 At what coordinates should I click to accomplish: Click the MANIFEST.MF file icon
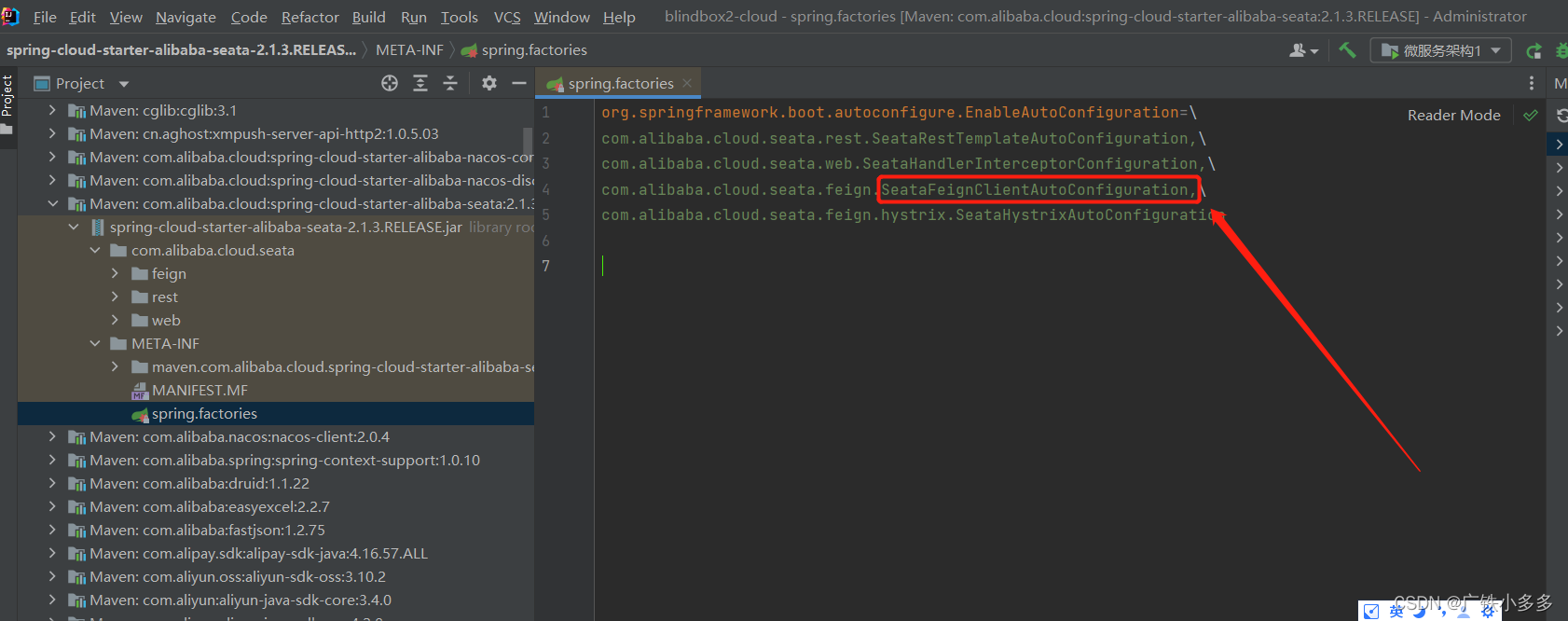pyautogui.click(x=141, y=391)
